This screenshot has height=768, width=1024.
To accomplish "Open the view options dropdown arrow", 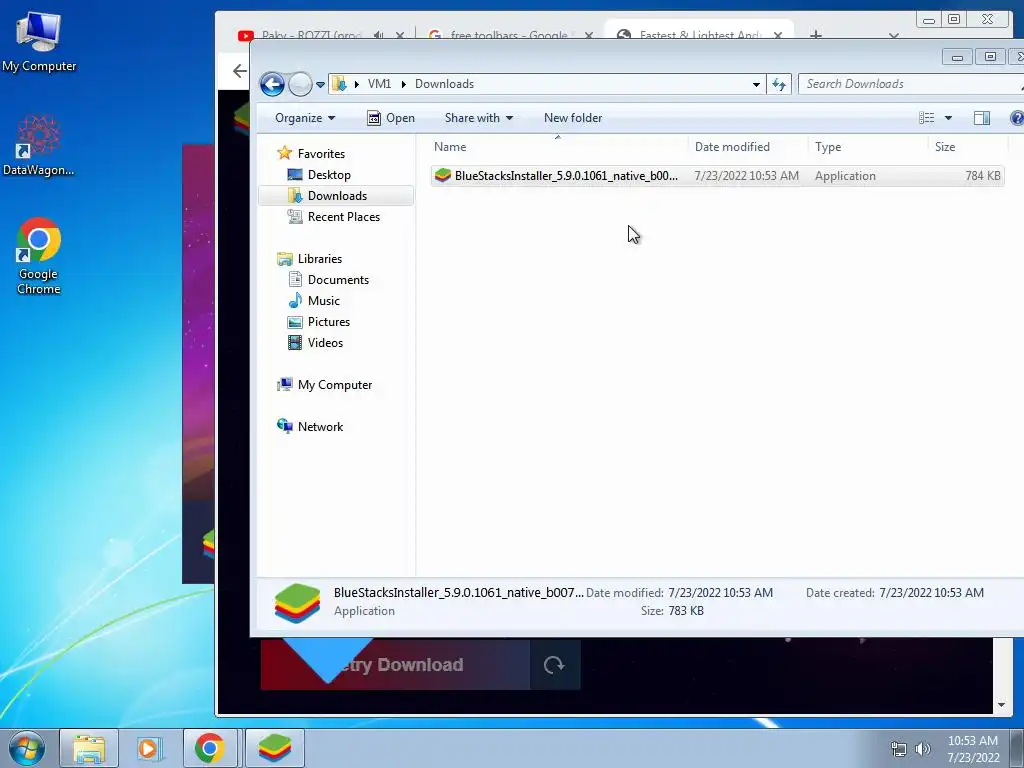I will [948, 118].
